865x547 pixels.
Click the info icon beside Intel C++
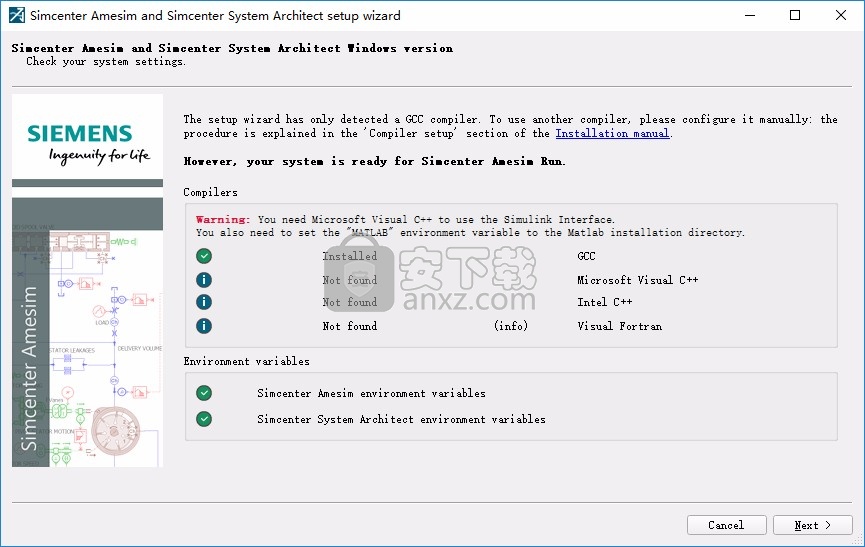coord(204,302)
